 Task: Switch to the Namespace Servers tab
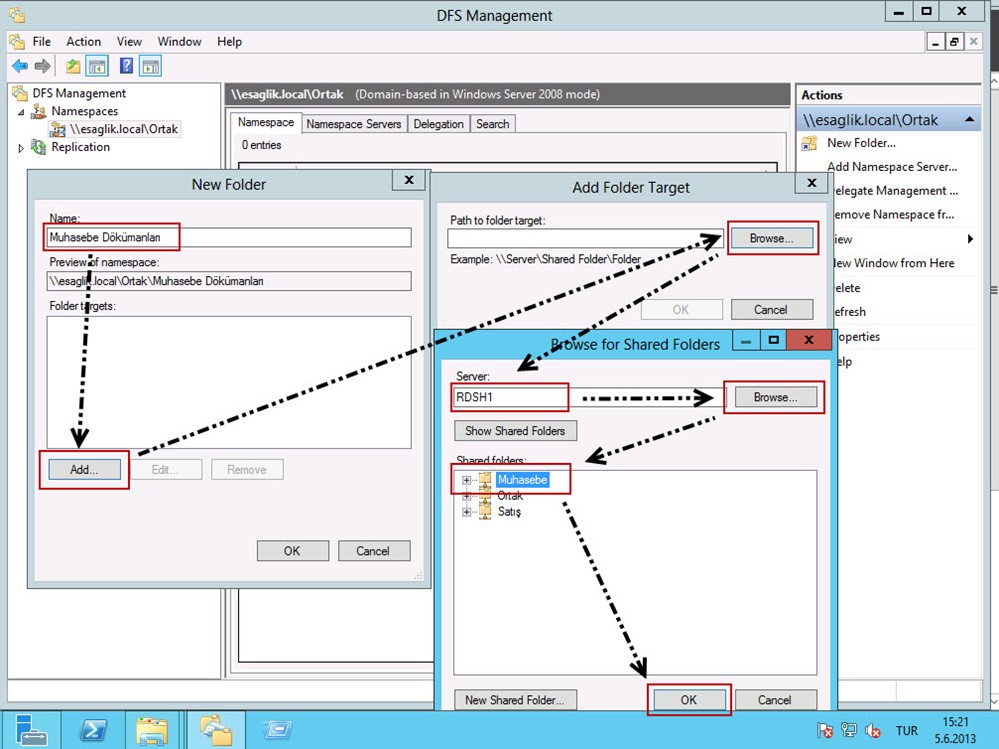point(354,124)
